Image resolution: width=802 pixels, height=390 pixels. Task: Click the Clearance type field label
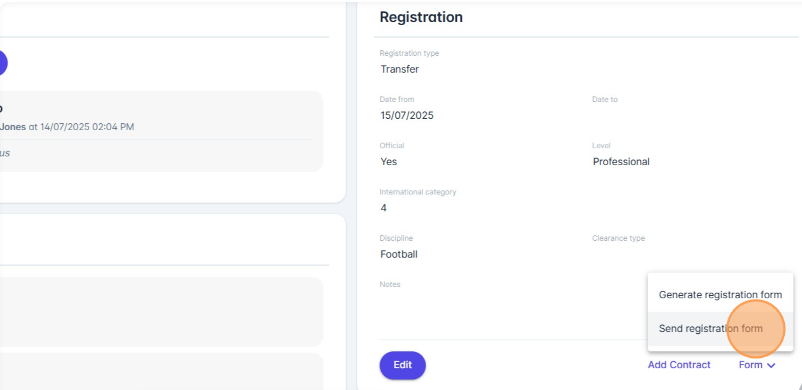pyautogui.click(x=618, y=238)
